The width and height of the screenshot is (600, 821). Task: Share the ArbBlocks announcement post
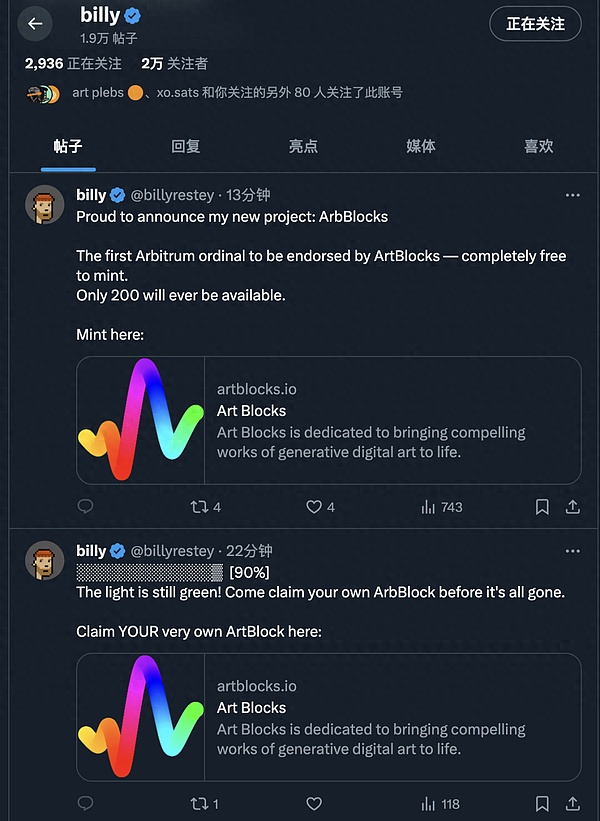[x=573, y=507]
